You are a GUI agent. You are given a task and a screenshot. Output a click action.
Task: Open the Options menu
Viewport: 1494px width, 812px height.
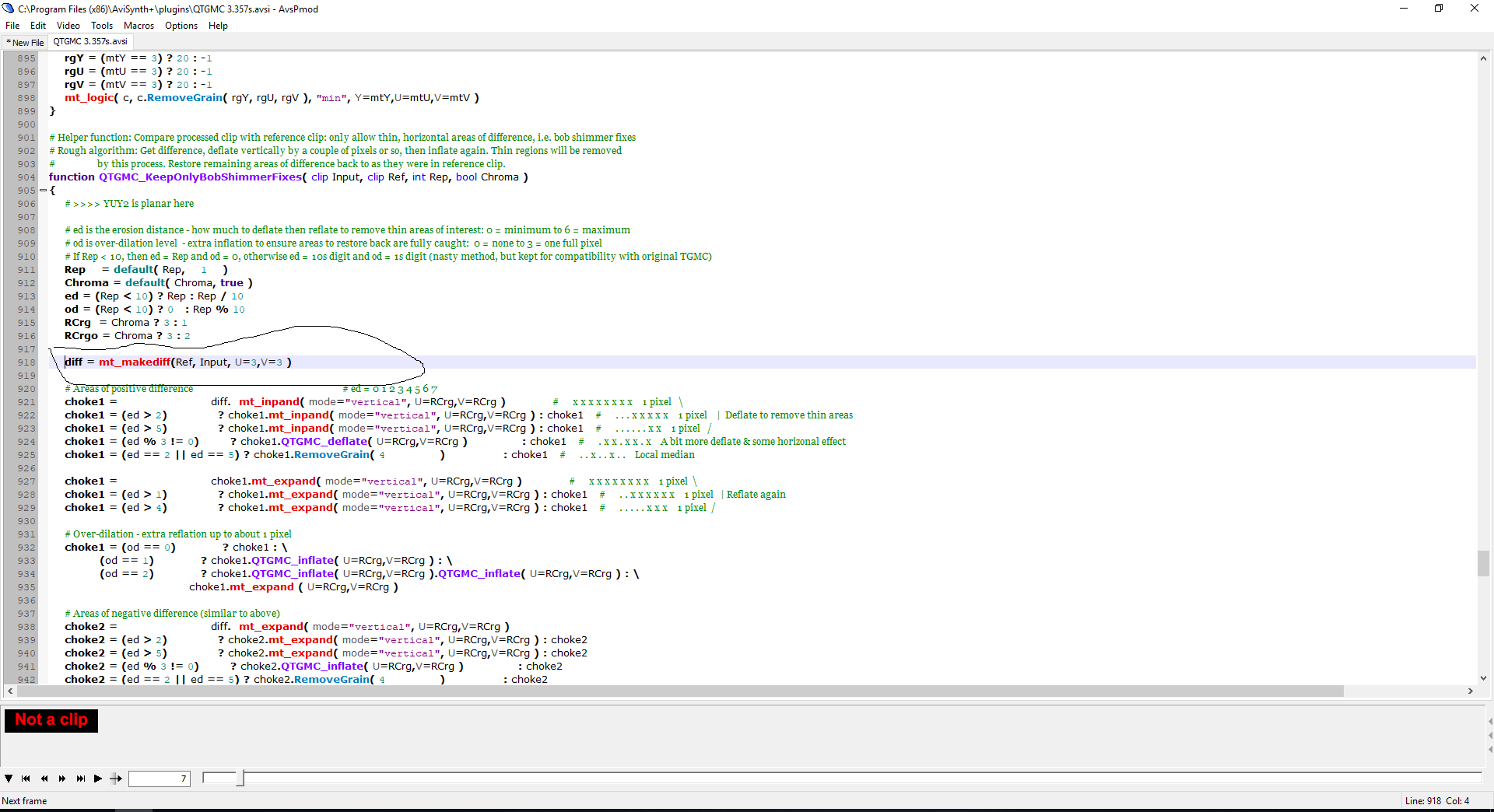coord(181,26)
